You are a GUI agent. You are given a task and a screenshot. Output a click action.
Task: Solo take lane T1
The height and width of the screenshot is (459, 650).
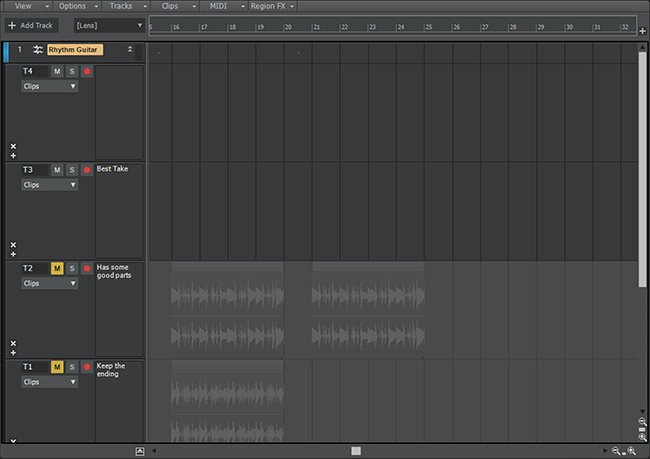(72, 367)
